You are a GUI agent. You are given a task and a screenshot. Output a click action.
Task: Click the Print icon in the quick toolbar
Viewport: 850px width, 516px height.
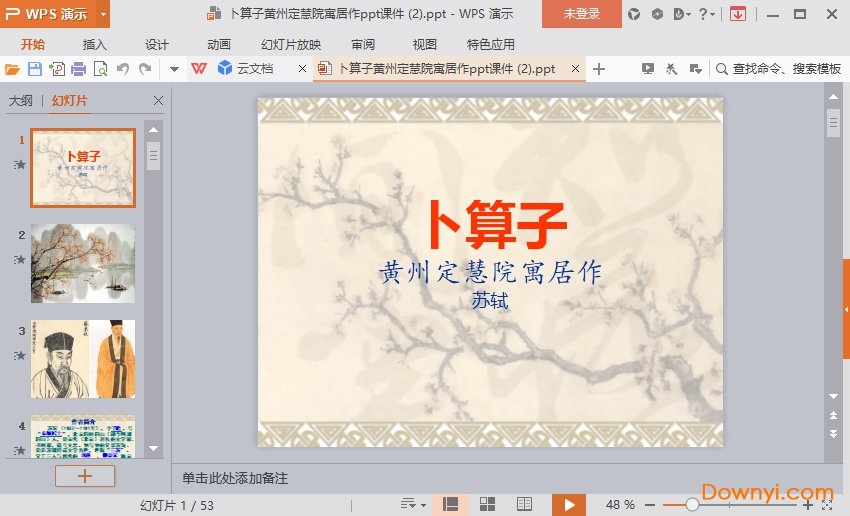[x=79, y=69]
